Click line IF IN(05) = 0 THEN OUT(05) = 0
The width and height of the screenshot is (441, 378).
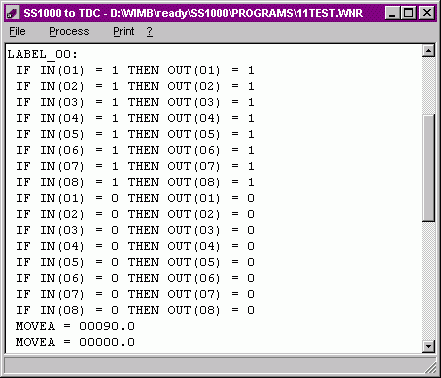click(x=135, y=262)
